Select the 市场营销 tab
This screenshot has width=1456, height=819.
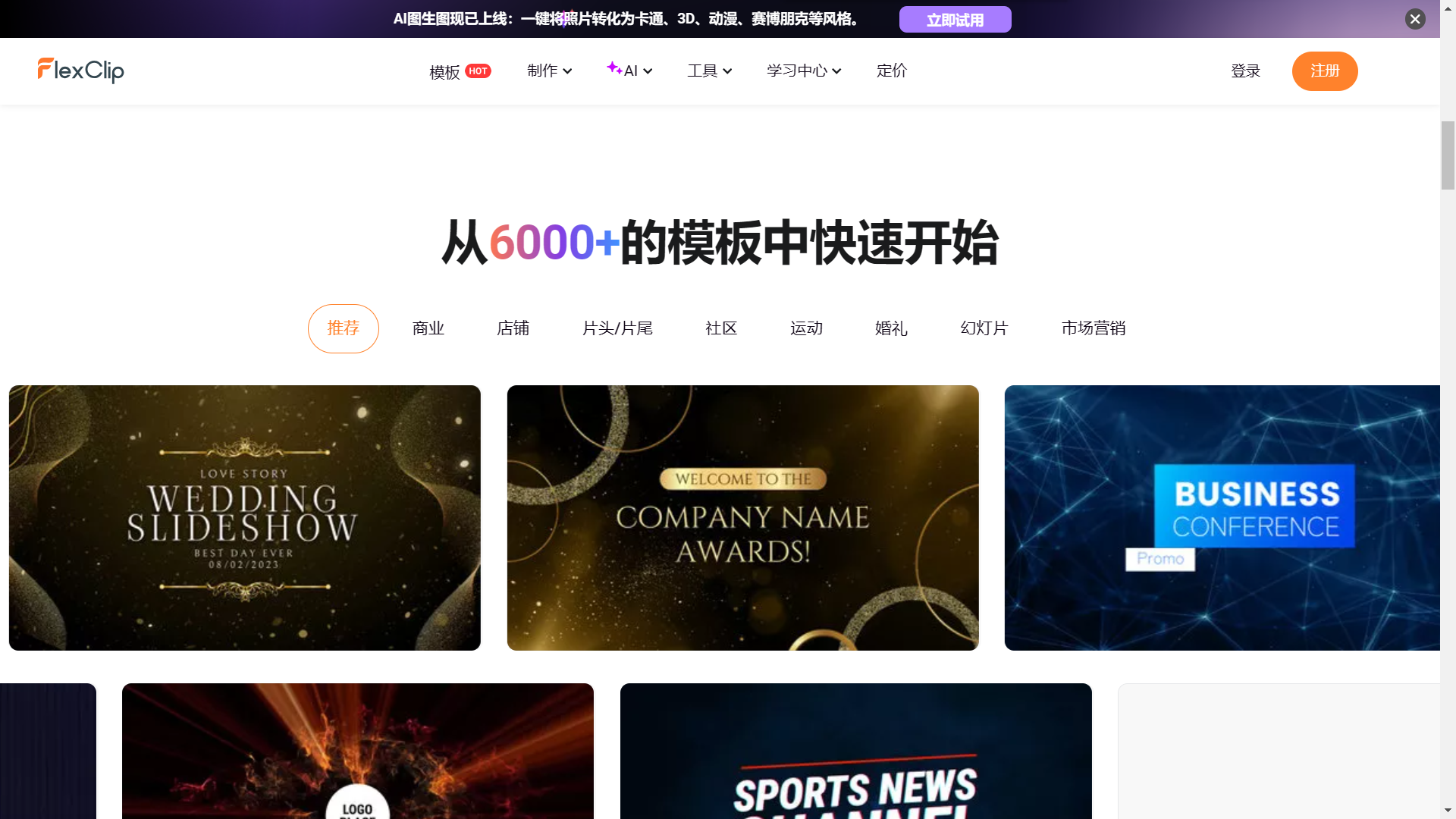tap(1094, 328)
